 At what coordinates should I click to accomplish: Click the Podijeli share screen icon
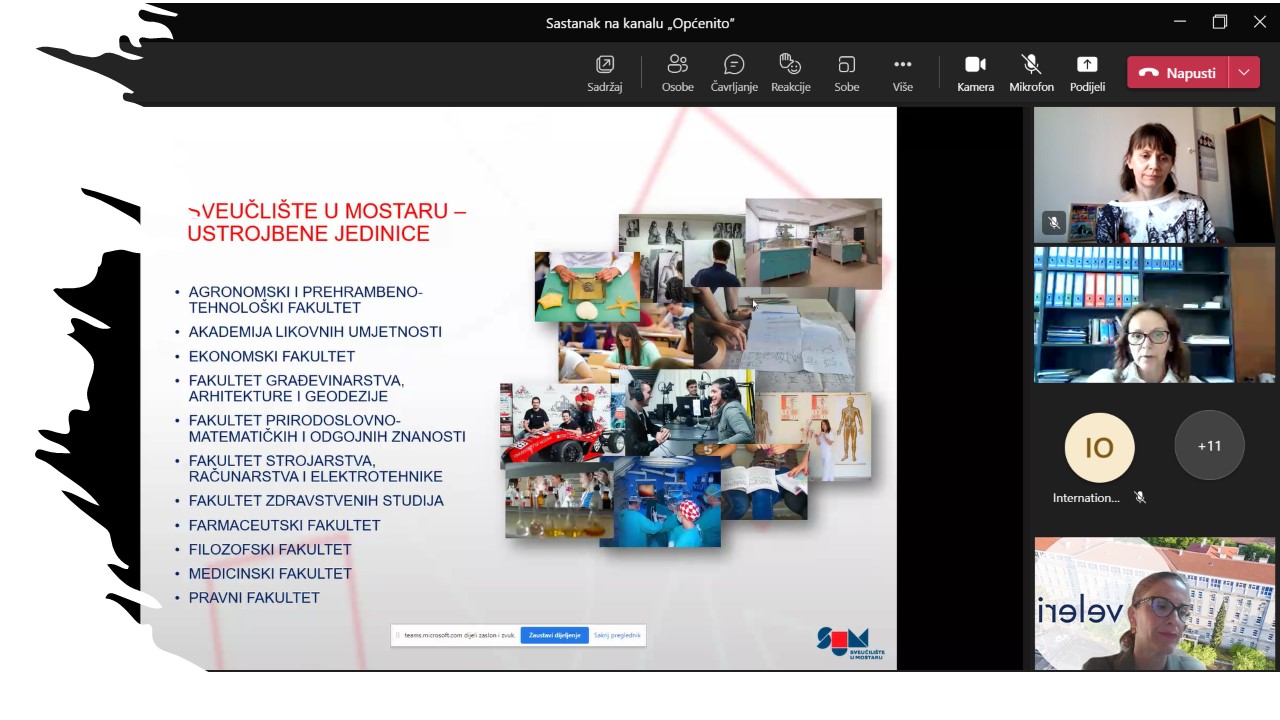tap(1087, 73)
